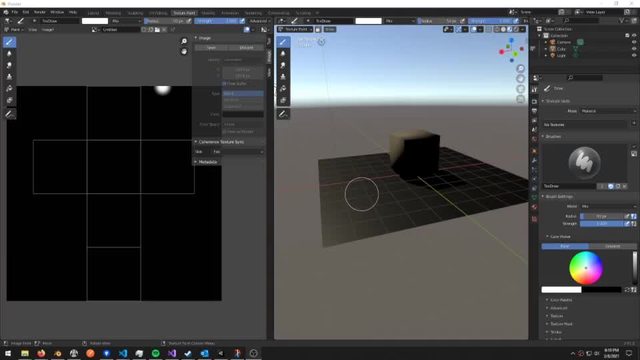
Task: Select Soften tool in 3D viewport toolbar
Action: point(283,53)
